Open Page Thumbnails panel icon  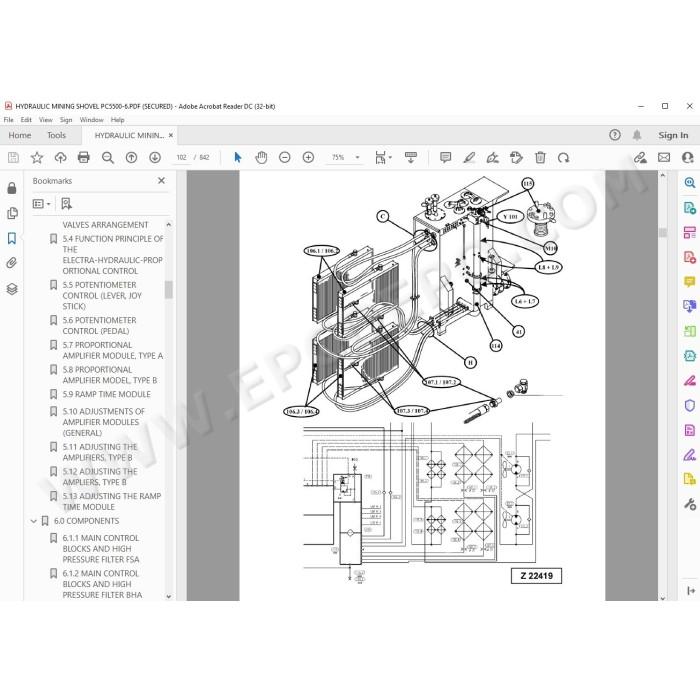[12, 213]
